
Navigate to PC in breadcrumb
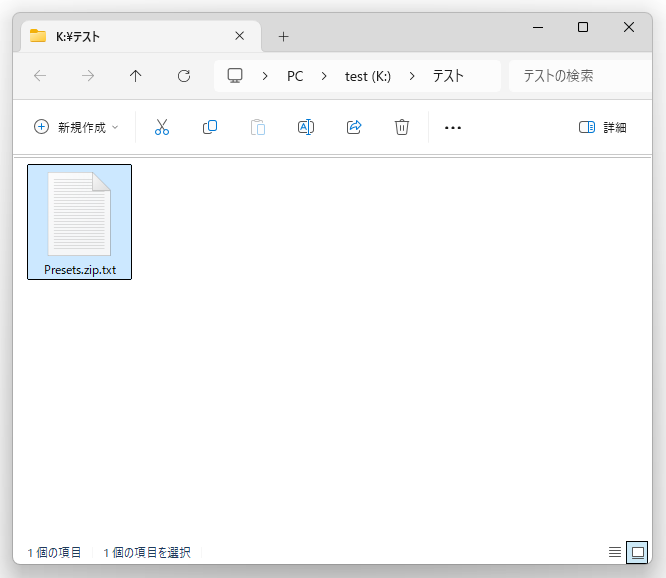pos(295,76)
